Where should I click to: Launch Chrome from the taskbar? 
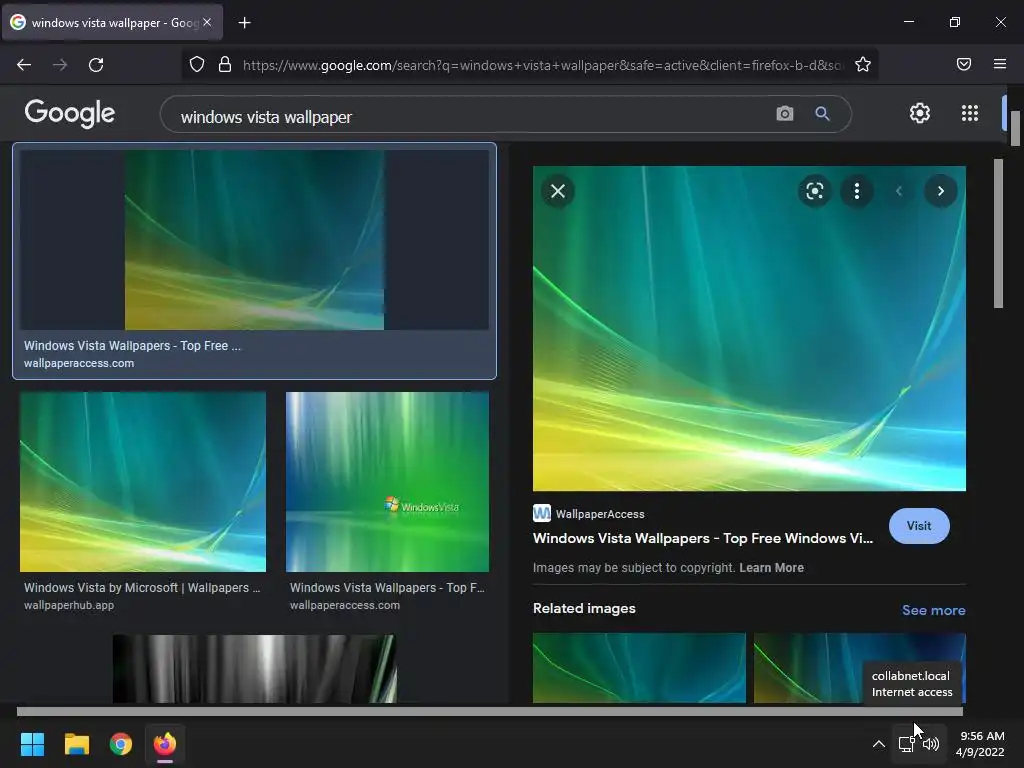point(121,744)
